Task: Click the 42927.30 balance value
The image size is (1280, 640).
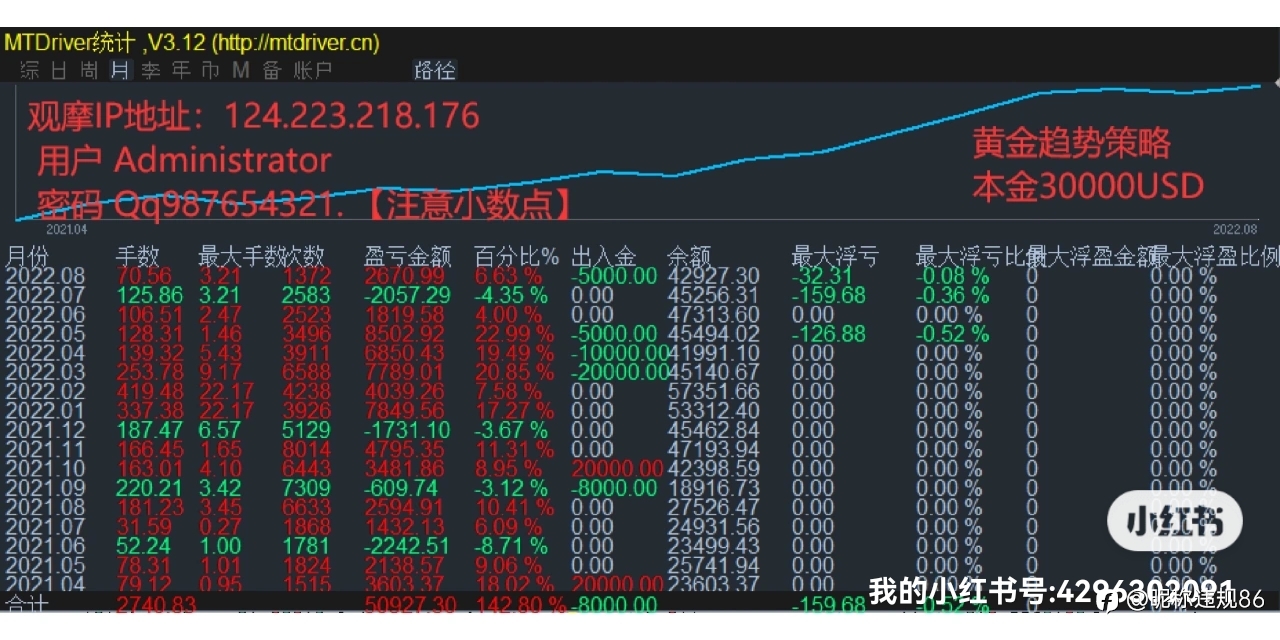Action: point(714,276)
